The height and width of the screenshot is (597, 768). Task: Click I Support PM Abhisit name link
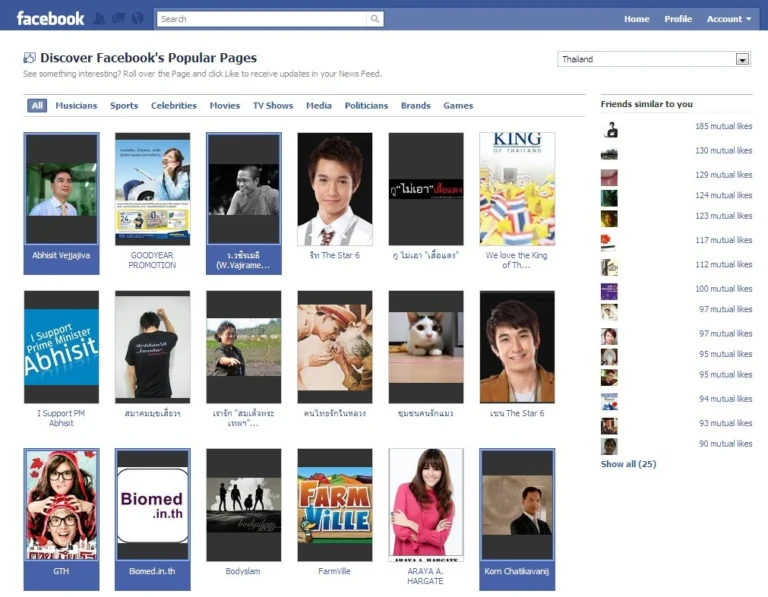[61, 418]
